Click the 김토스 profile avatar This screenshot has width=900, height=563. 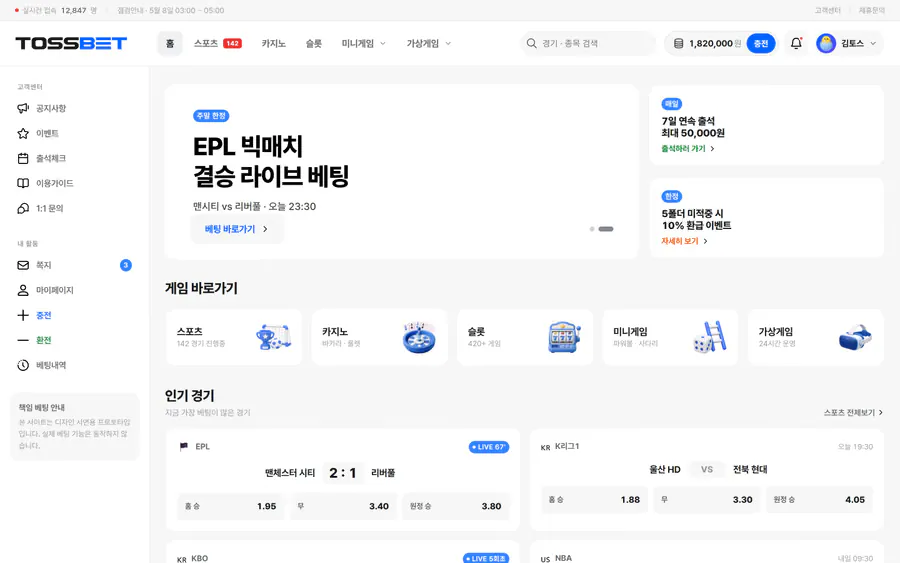click(x=826, y=44)
